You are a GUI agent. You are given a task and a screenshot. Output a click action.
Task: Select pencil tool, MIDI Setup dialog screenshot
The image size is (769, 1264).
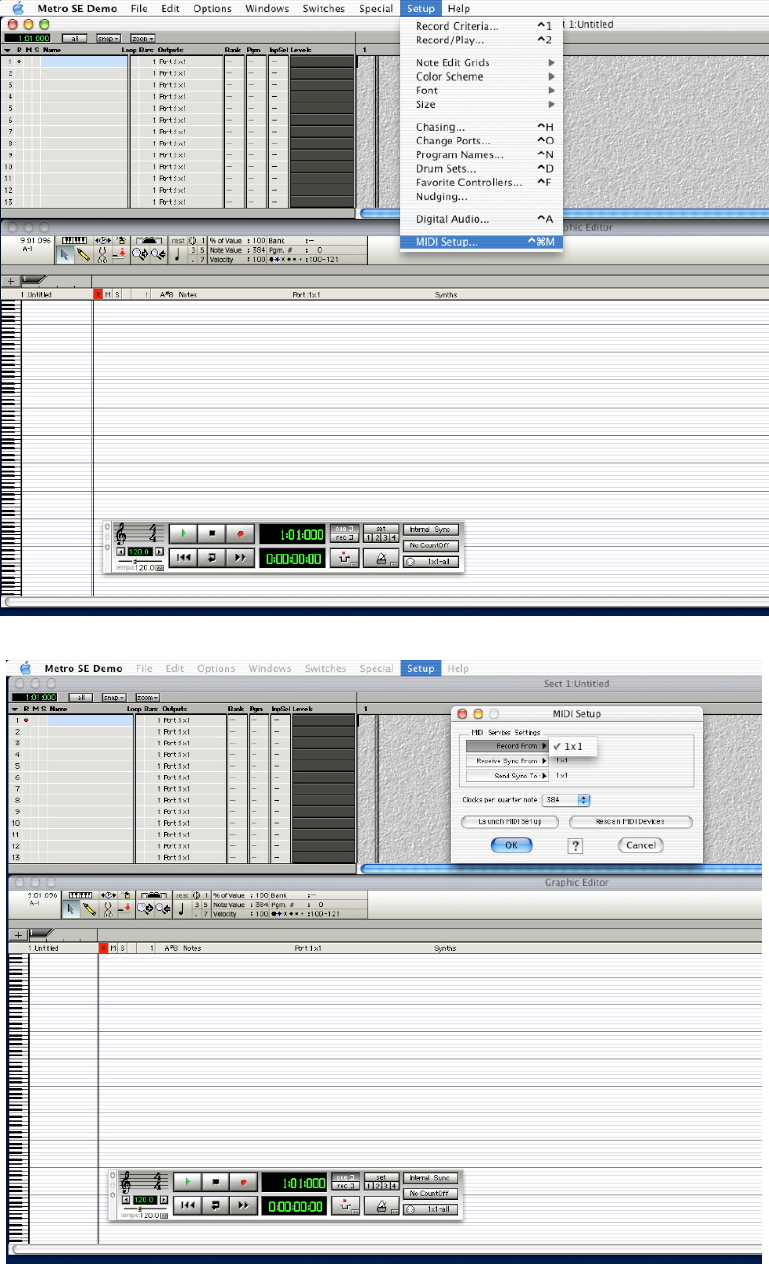[x=88, y=909]
